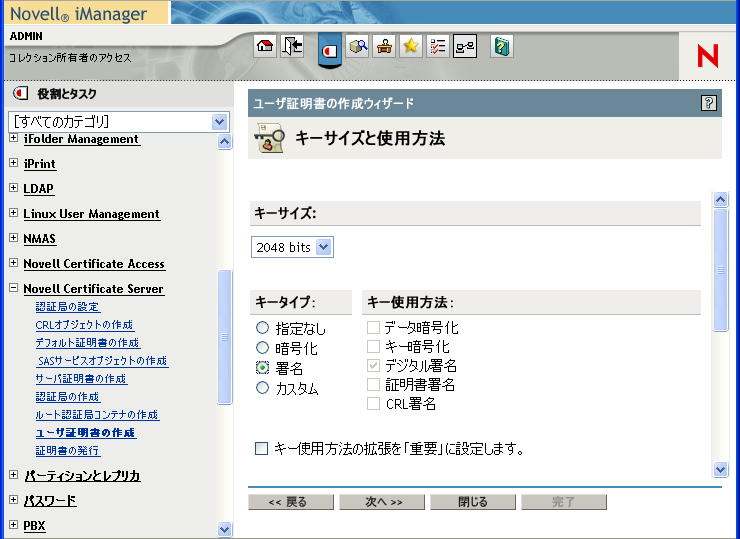Open the View Objects magnifier icon

(357, 46)
